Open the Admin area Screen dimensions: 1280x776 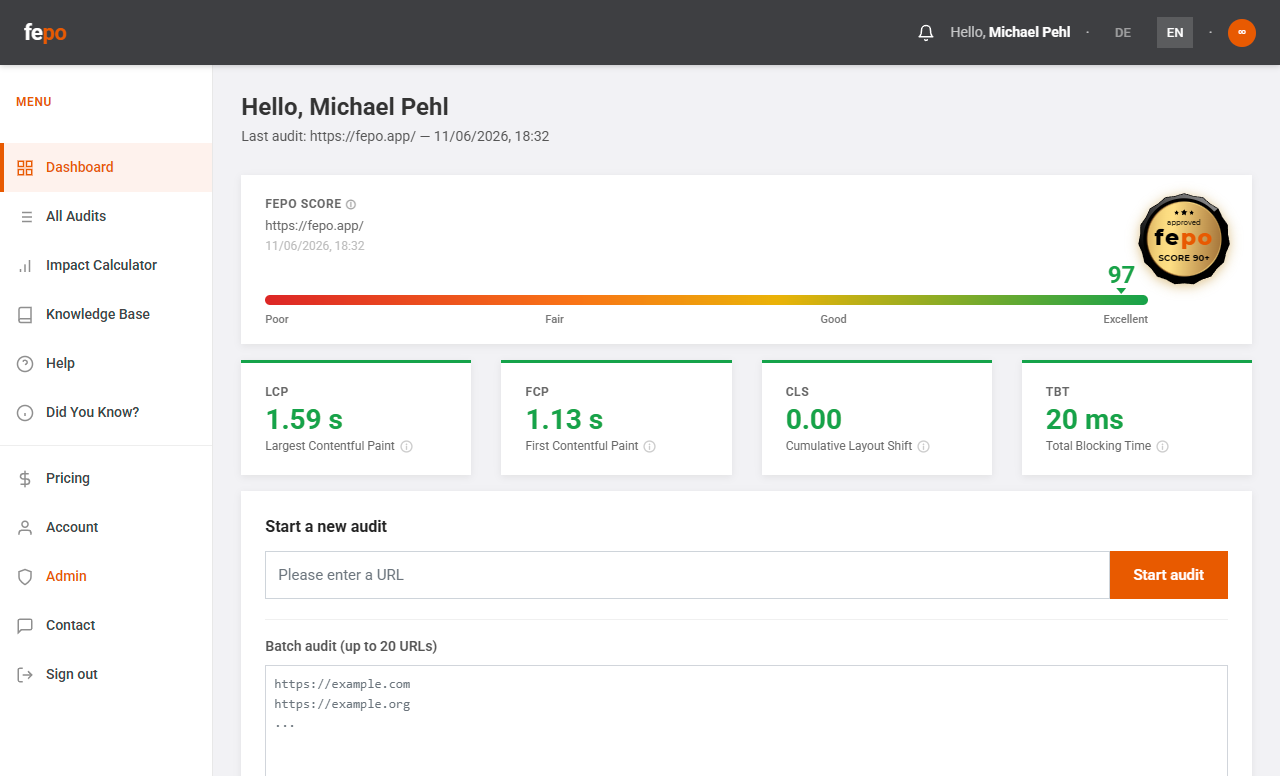[106, 576]
